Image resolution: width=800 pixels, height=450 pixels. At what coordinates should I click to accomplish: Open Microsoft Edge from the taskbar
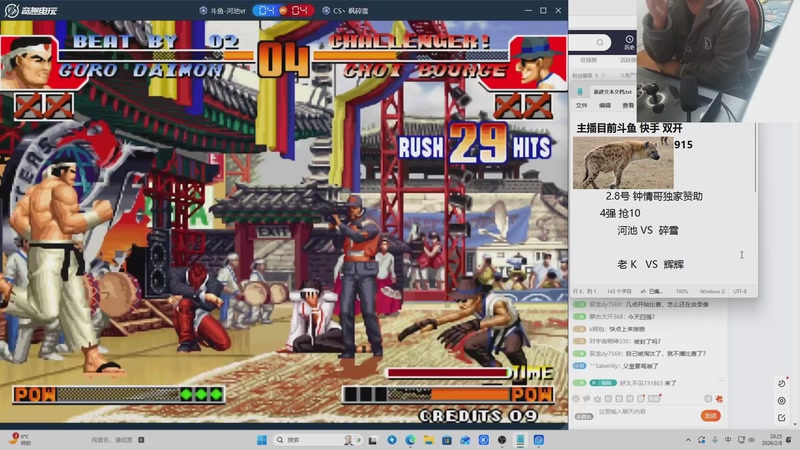pyautogui.click(x=410, y=440)
